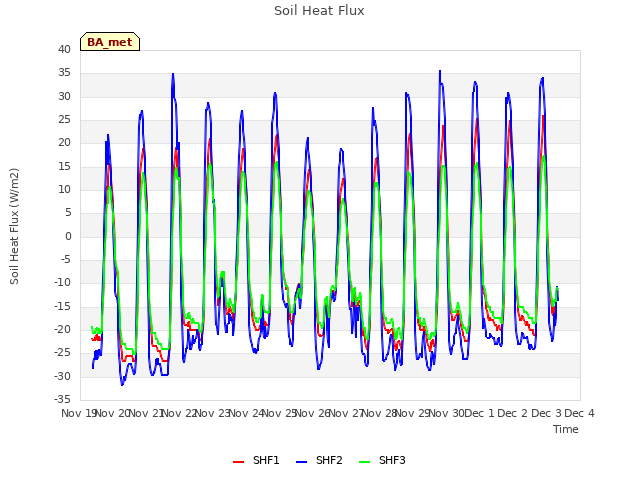Click the -10 y-axis tick label
Screen dimensions: 640x480
[x=62, y=282]
